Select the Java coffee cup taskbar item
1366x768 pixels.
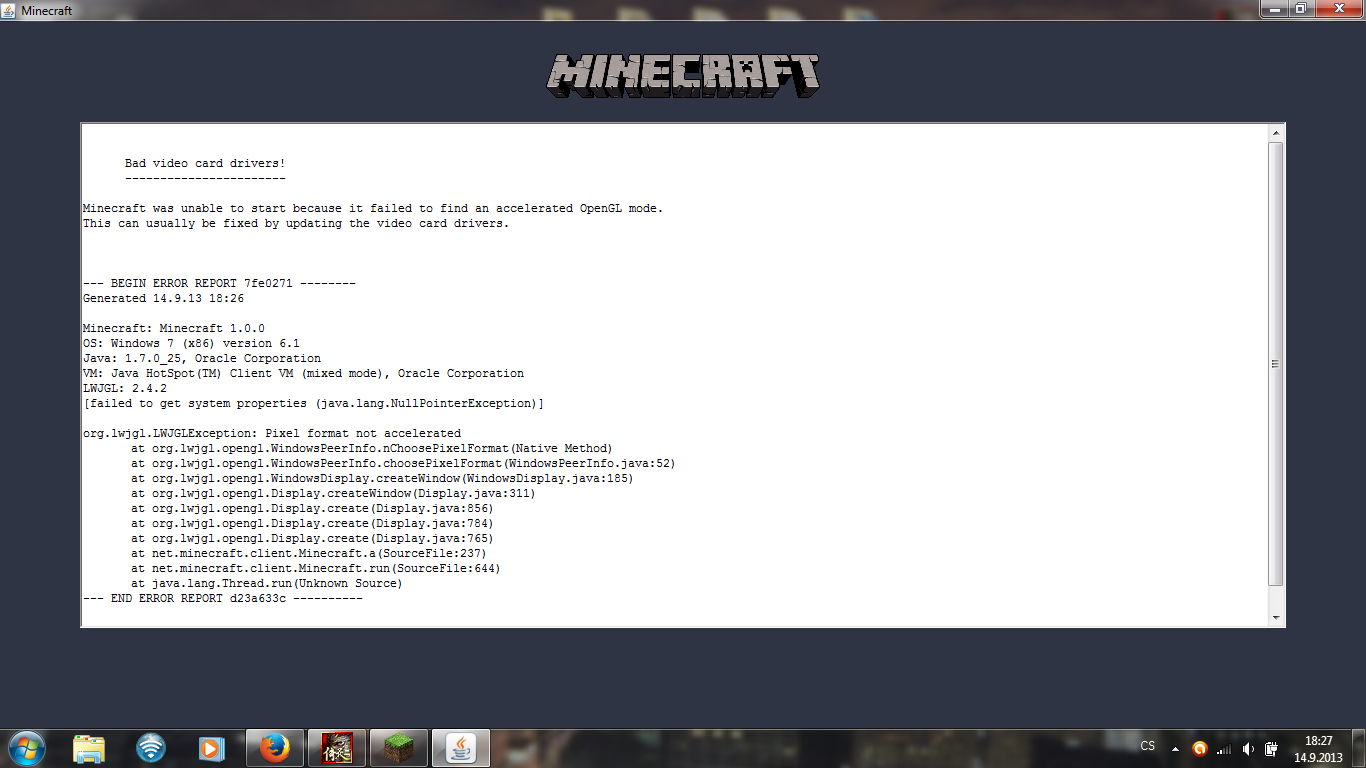point(460,748)
